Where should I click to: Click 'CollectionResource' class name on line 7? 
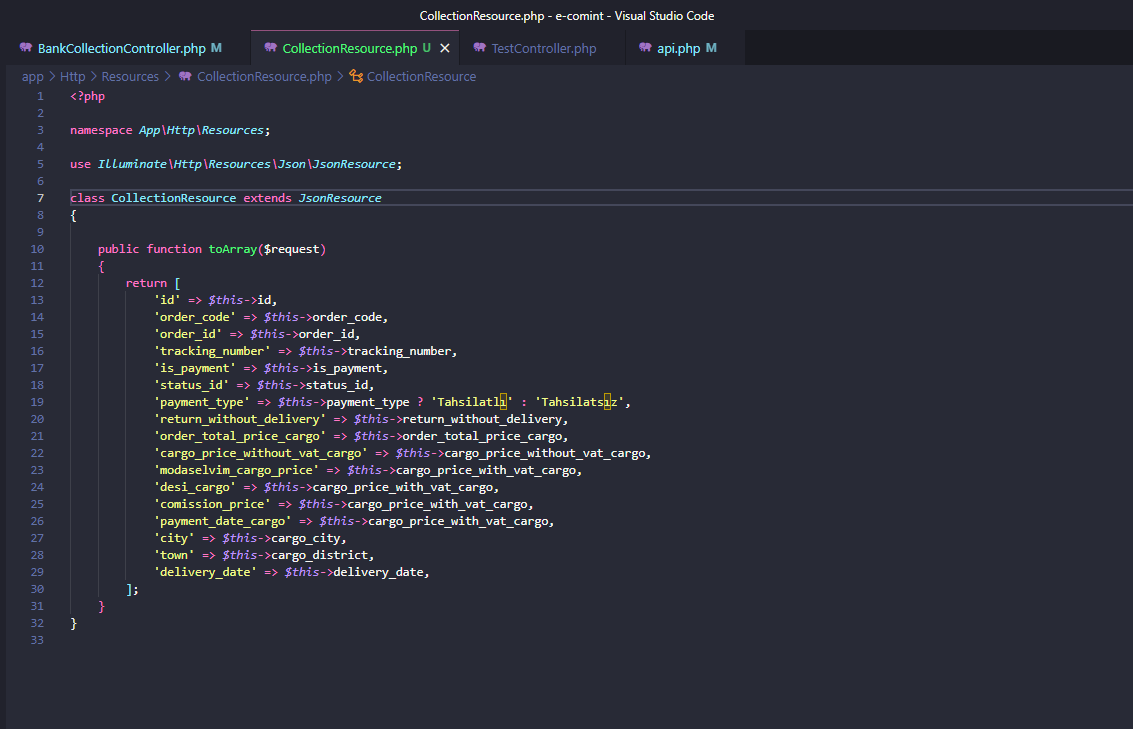[x=173, y=198]
